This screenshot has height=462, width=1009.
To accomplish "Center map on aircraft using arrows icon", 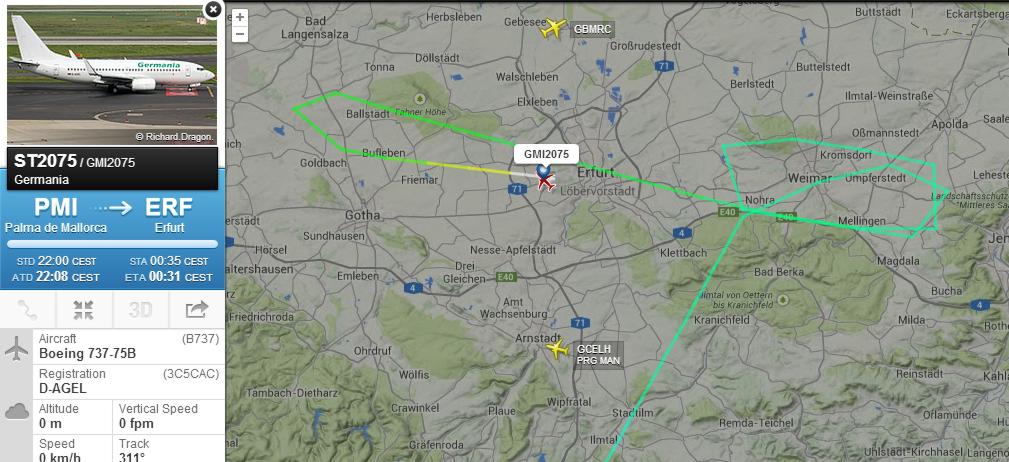I will [84, 310].
